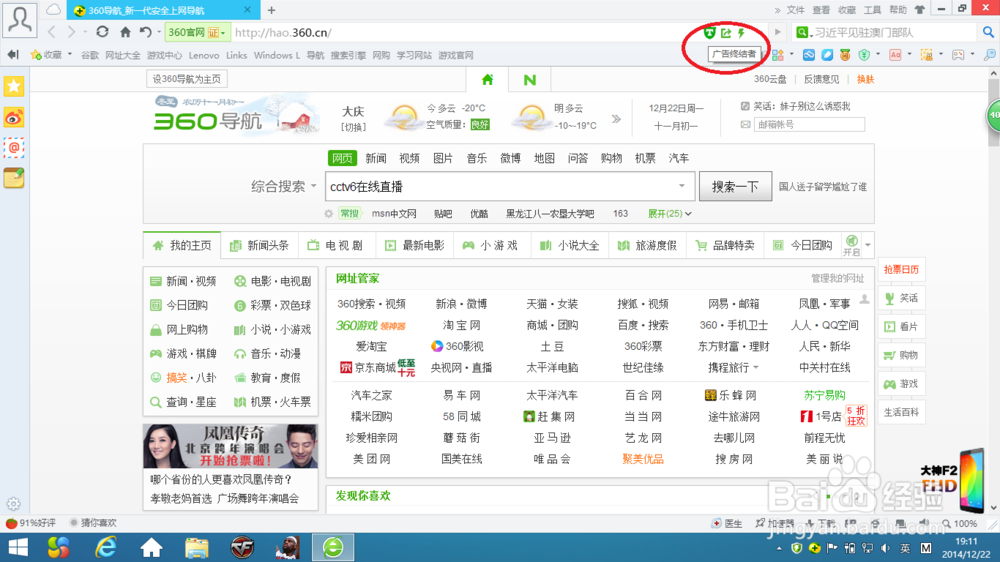The width and height of the screenshot is (1000, 562).
Task: Click the blue cloud sync toolbar icon
Action: tap(809, 55)
